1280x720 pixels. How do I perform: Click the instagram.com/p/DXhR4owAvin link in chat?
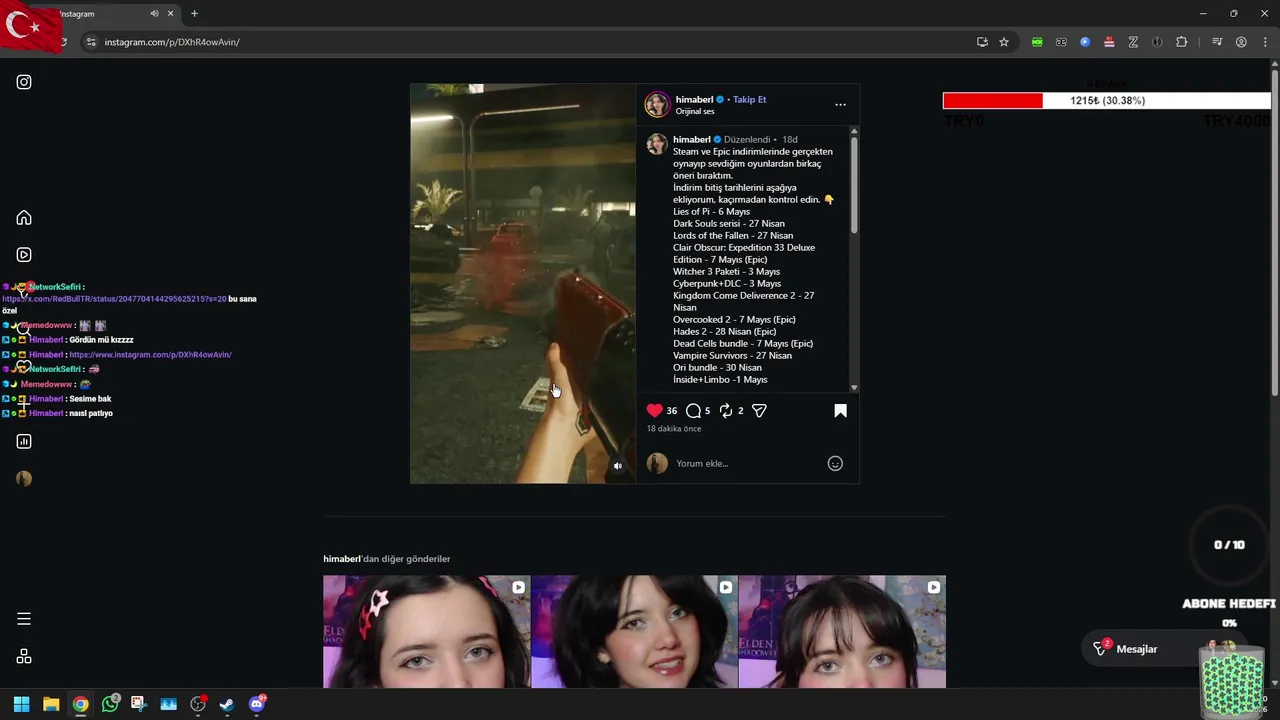click(150, 354)
